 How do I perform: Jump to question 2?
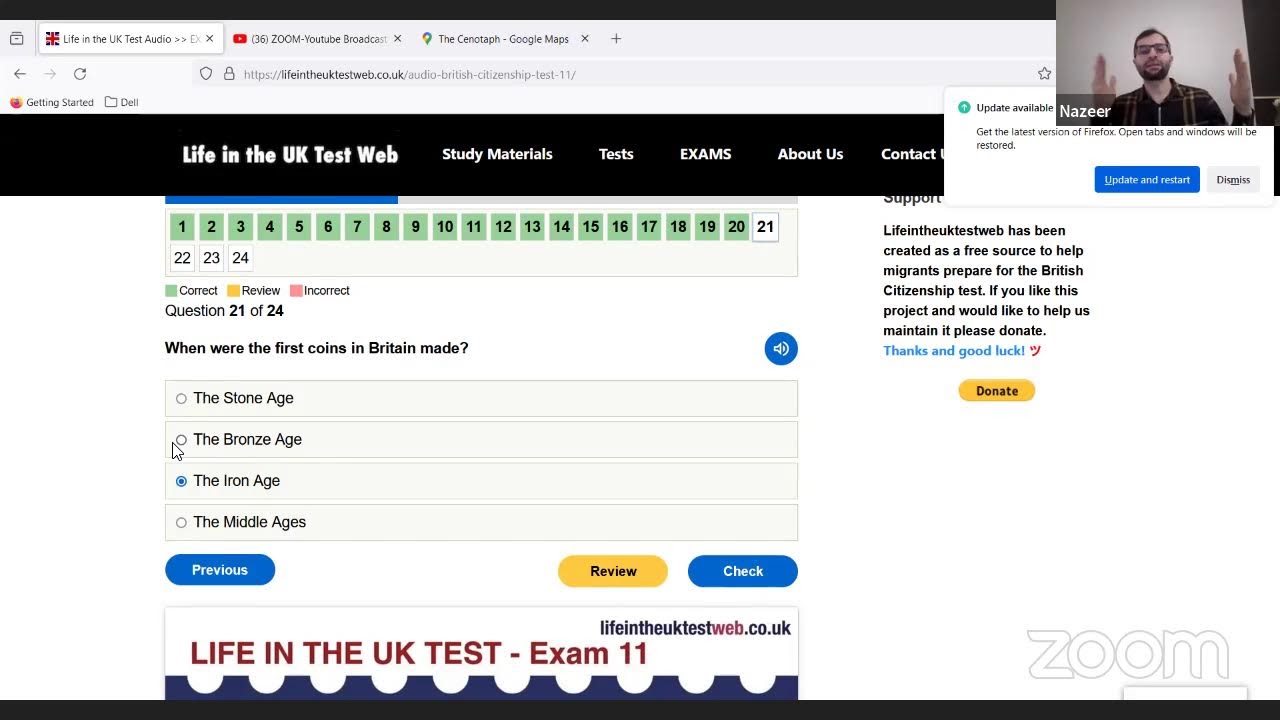[211, 227]
